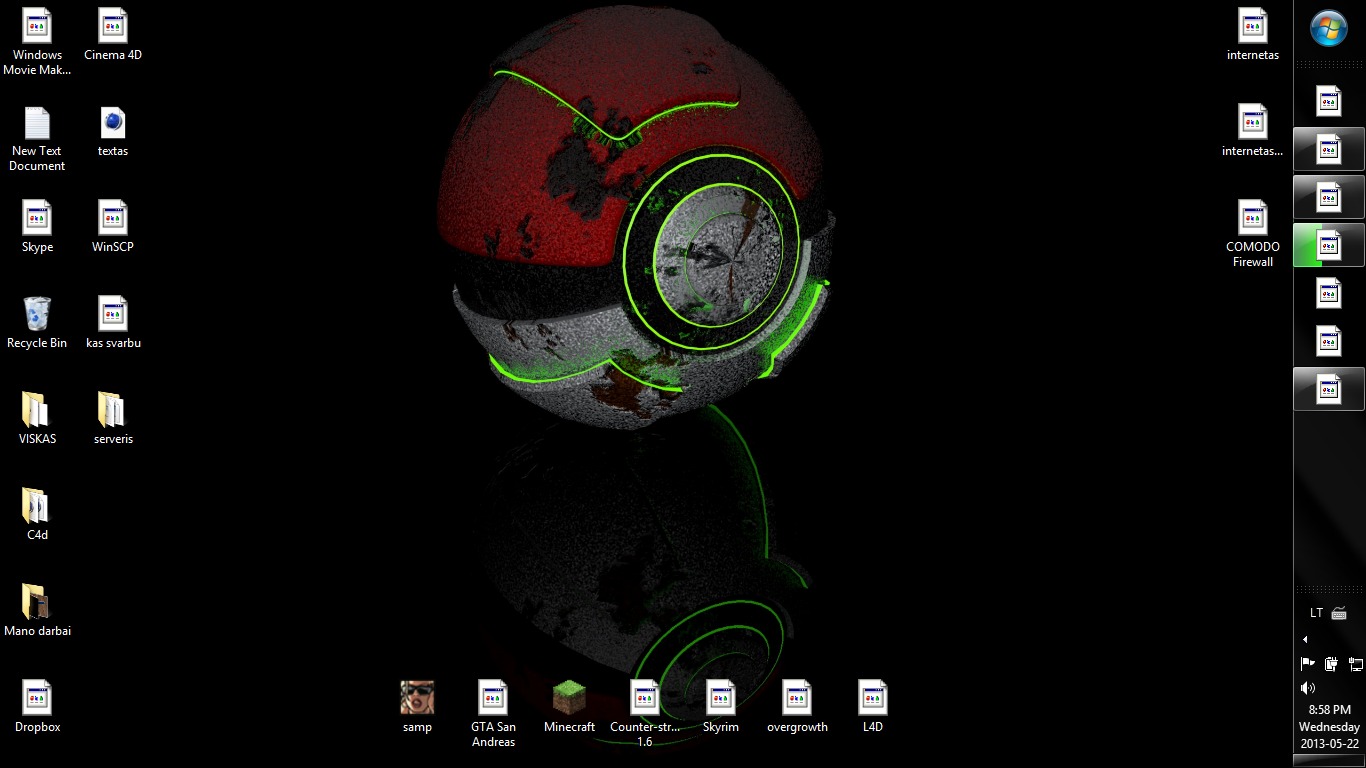Select the GTA San Andreas shortcut
This screenshot has height=768, width=1366.
493,714
